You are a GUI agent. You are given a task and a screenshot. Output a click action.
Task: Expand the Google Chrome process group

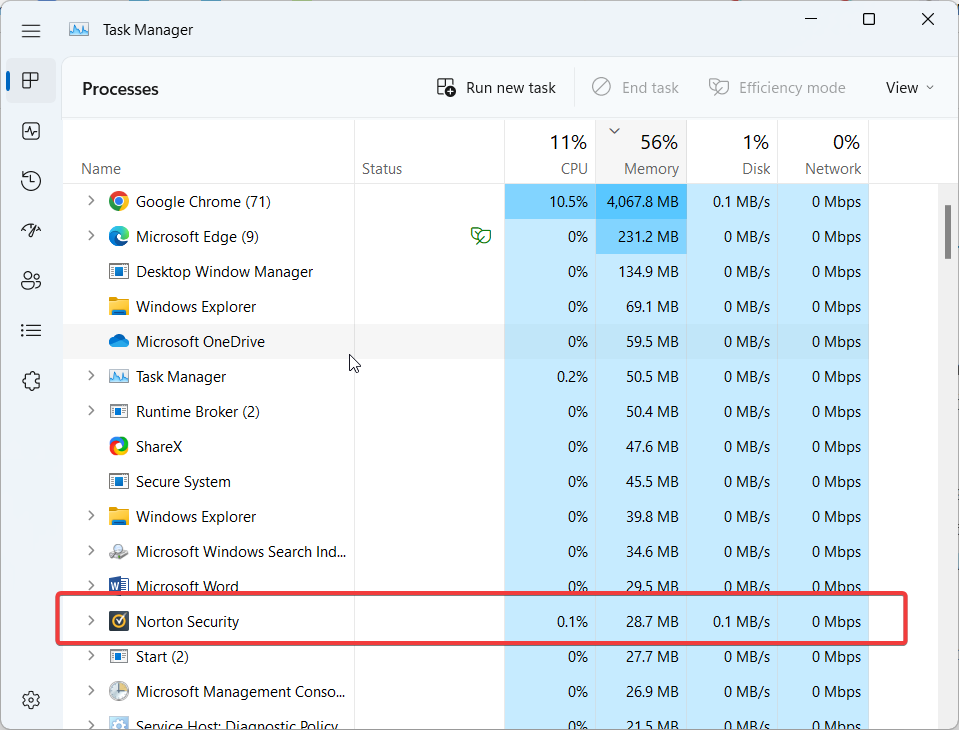click(x=91, y=201)
